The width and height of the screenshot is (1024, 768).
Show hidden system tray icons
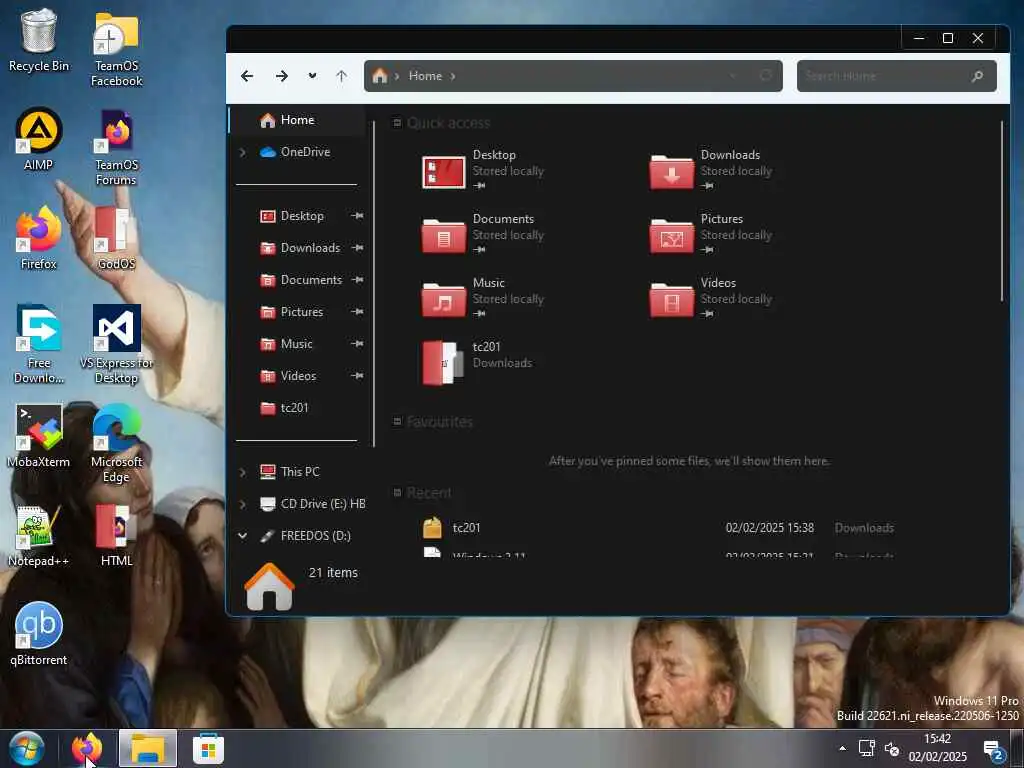click(x=842, y=748)
